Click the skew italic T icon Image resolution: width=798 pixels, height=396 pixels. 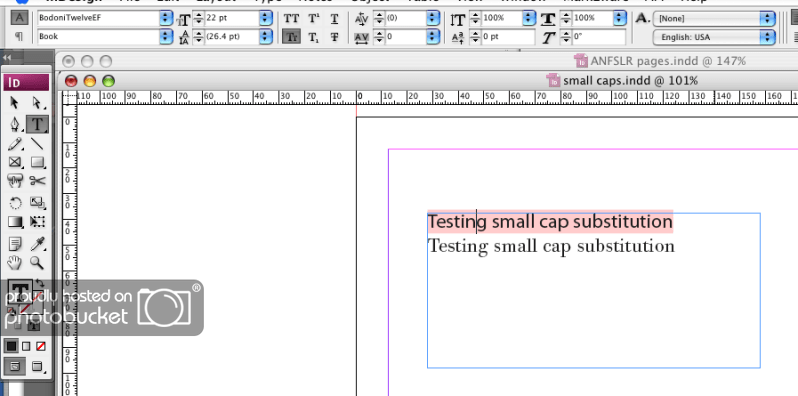pyautogui.click(x=548, y=37)
